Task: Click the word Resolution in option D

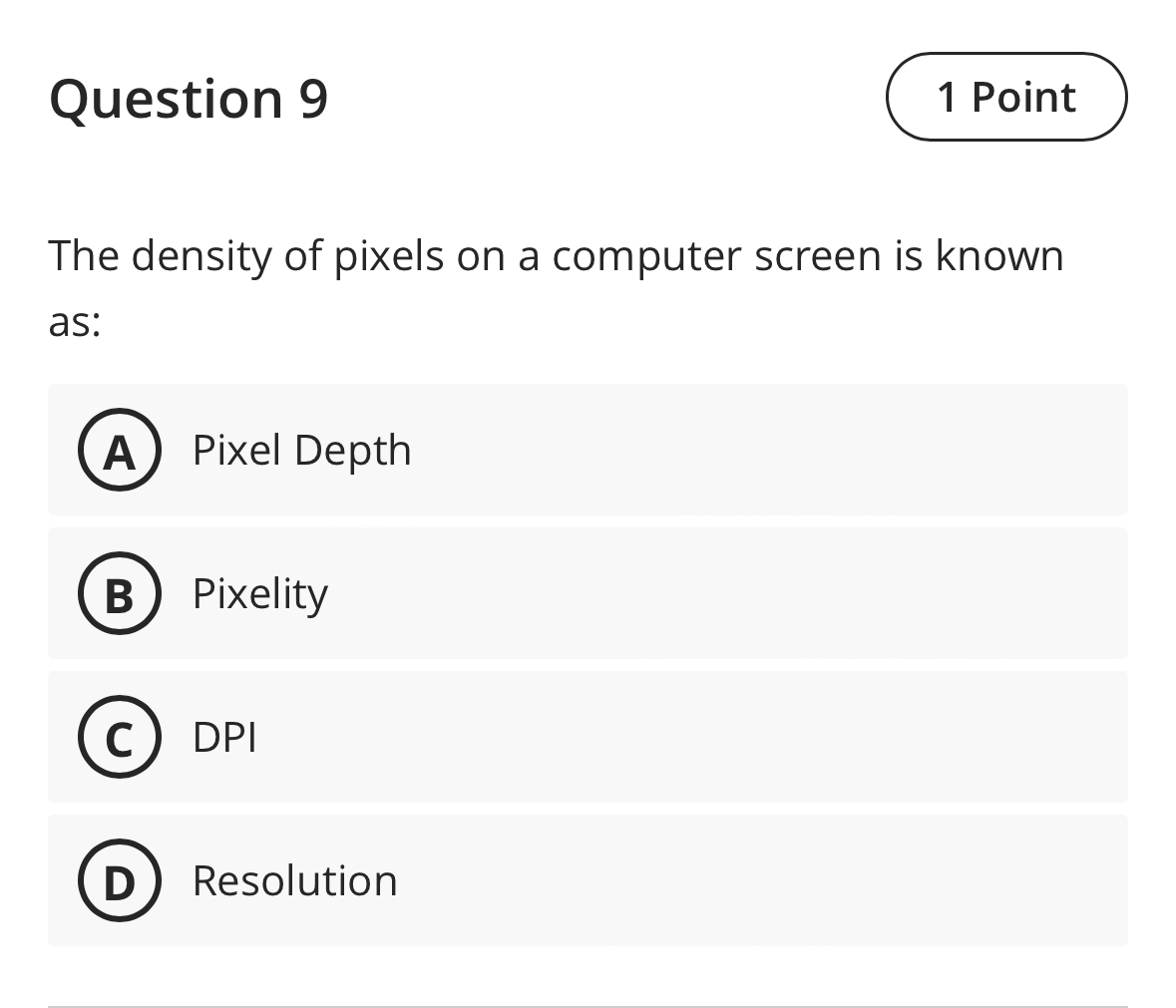Action: tap(294, 880)
